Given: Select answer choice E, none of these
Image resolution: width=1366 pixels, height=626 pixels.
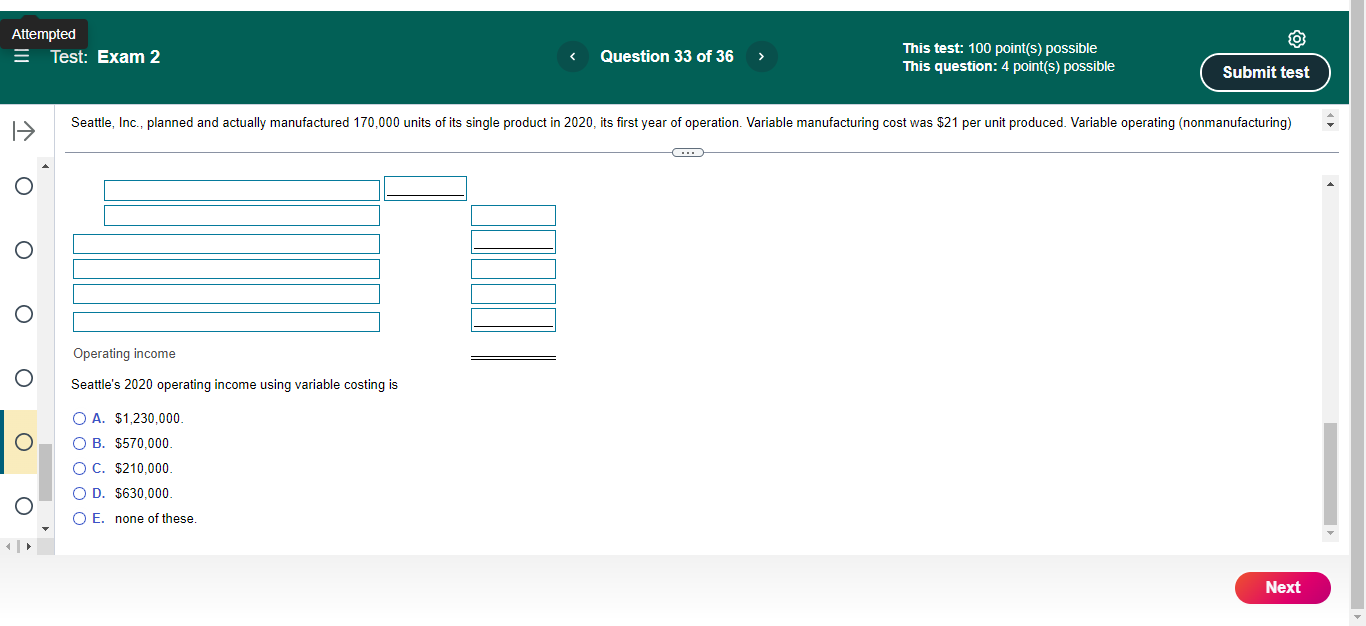Looking at the screenshot, I should (79, 518).
